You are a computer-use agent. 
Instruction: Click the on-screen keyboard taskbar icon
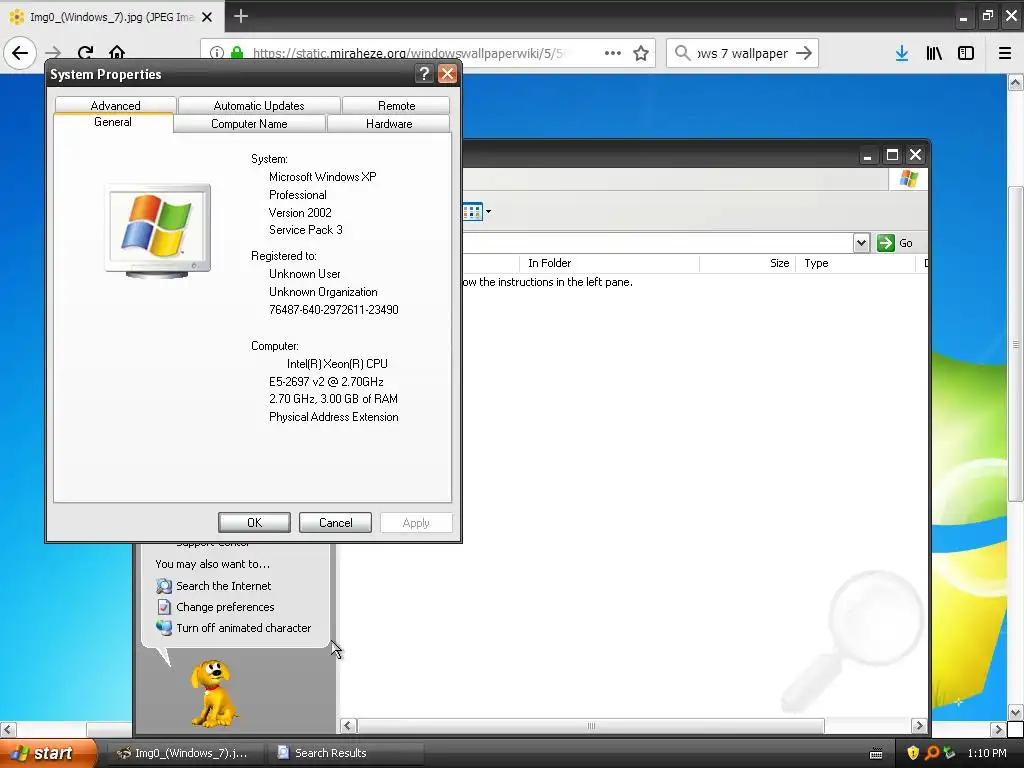click(x=876, y=754)
